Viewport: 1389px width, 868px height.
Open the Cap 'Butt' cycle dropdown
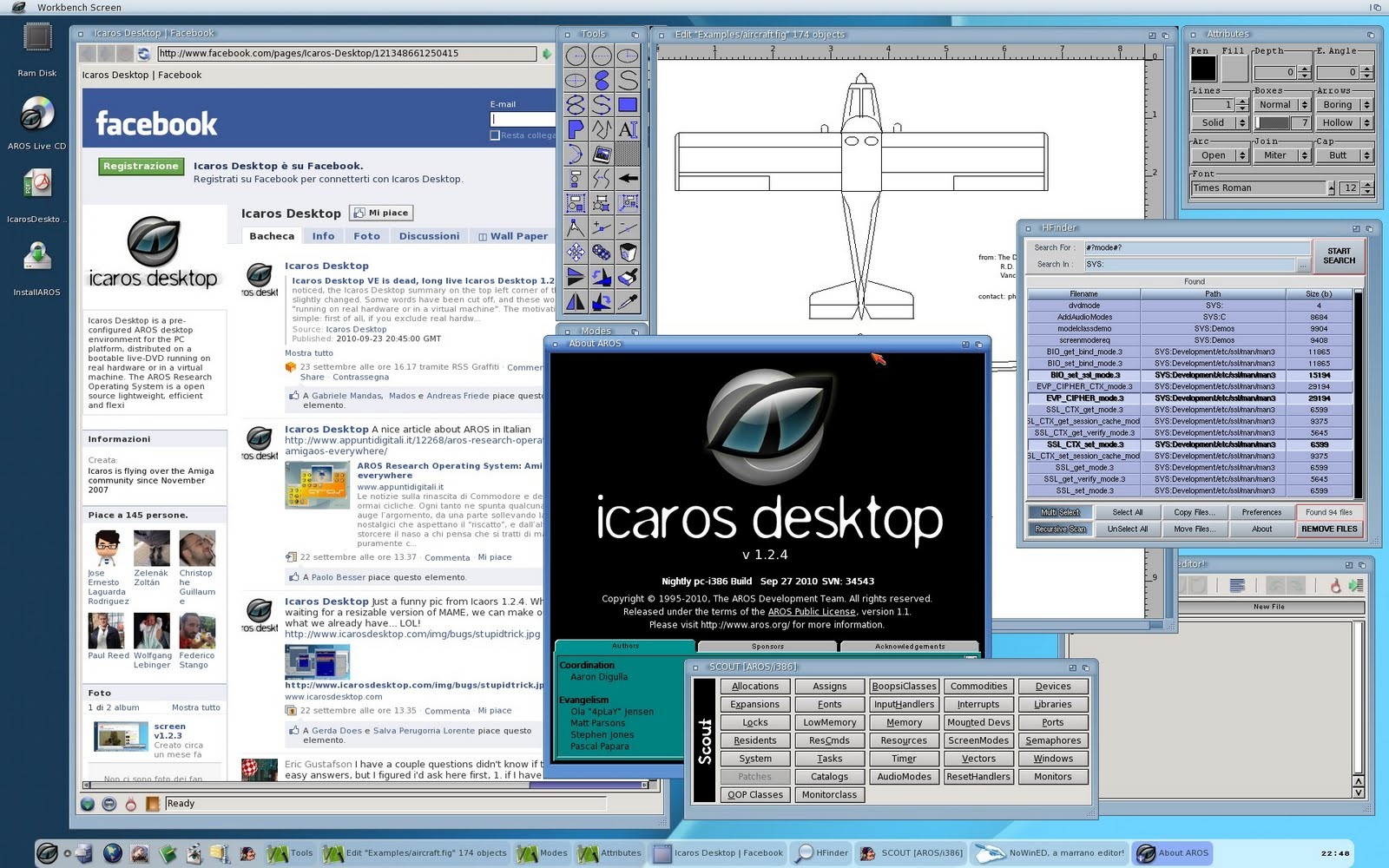[x=1344, y=155]
